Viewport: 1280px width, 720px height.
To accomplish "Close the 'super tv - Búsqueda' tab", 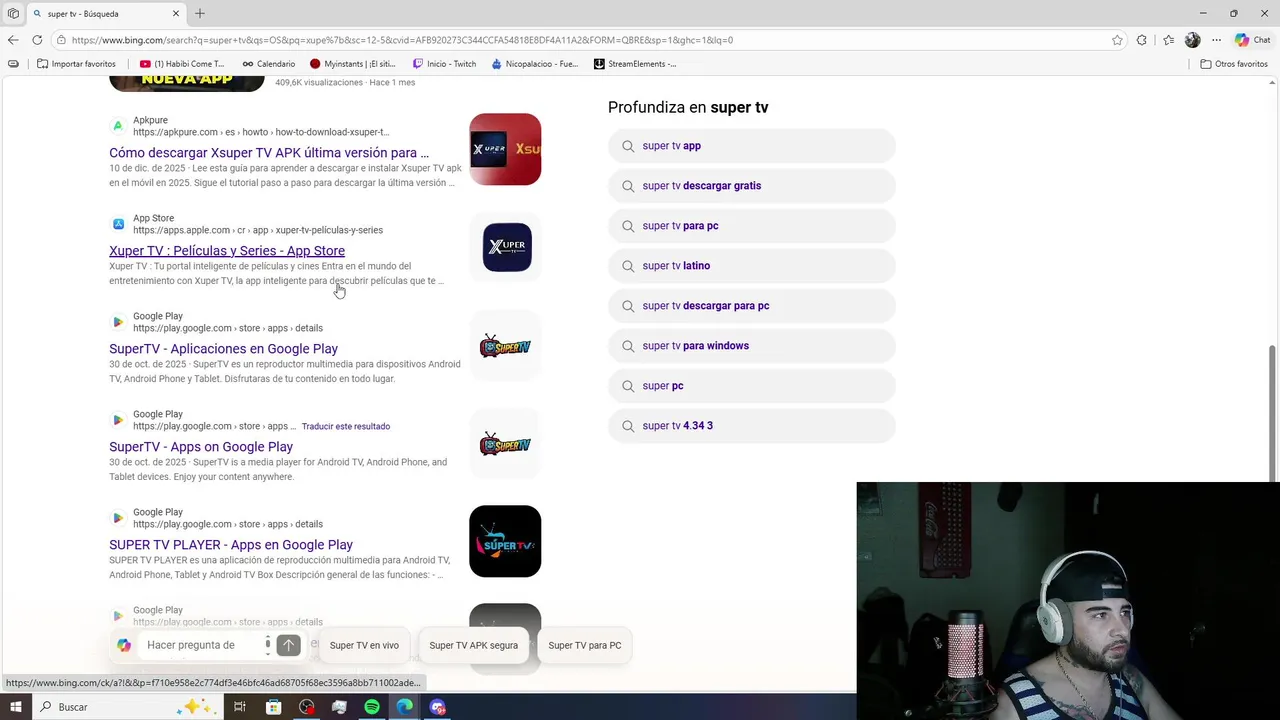I will pos(176,13).
